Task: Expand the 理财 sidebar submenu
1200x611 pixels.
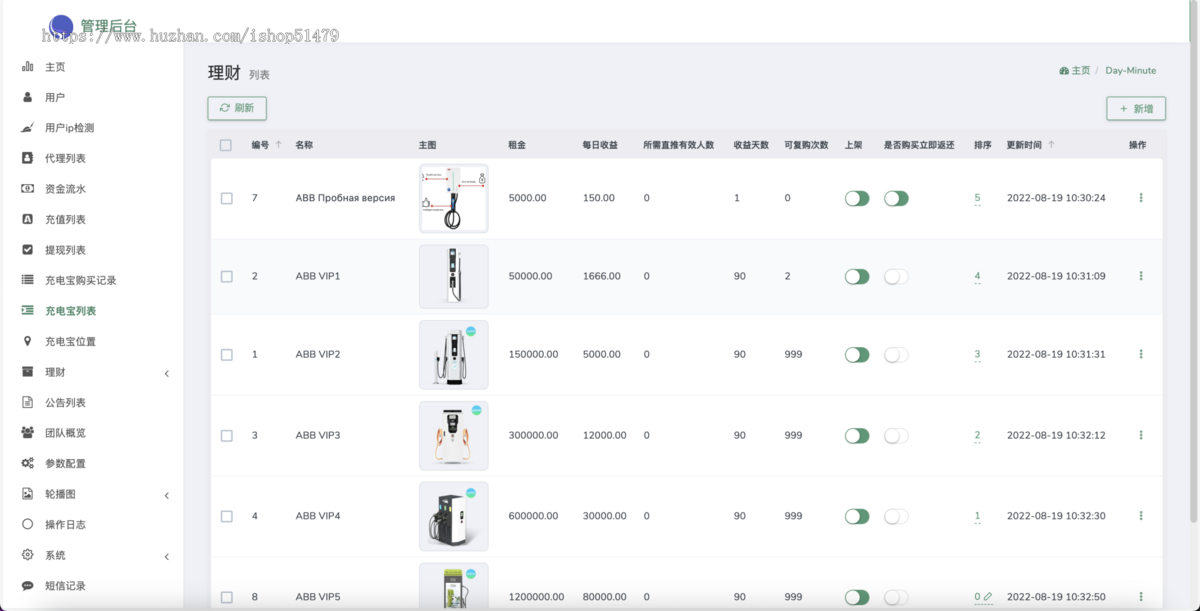Action: click(x=167, y=373)
